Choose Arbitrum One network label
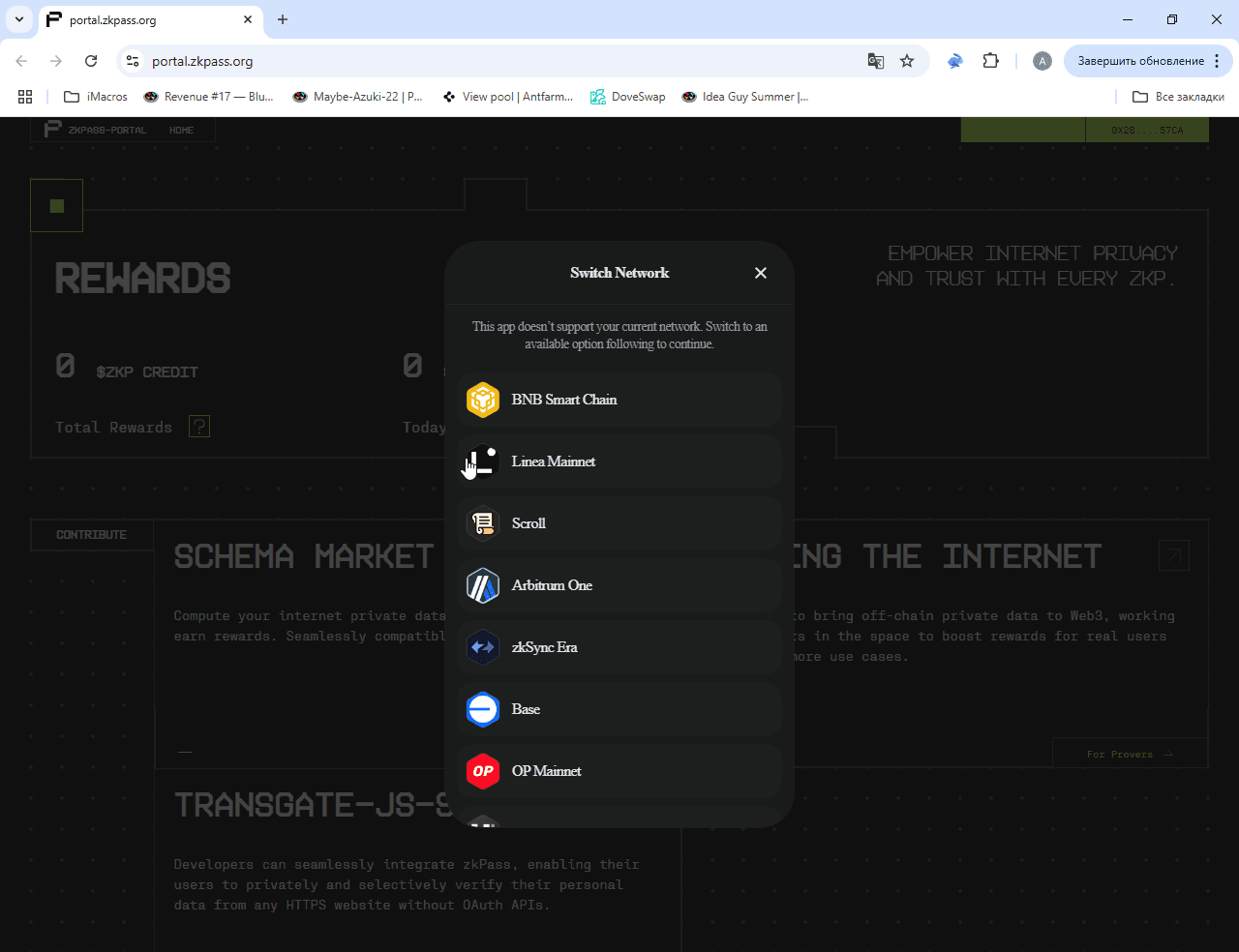 pos(552,585)
